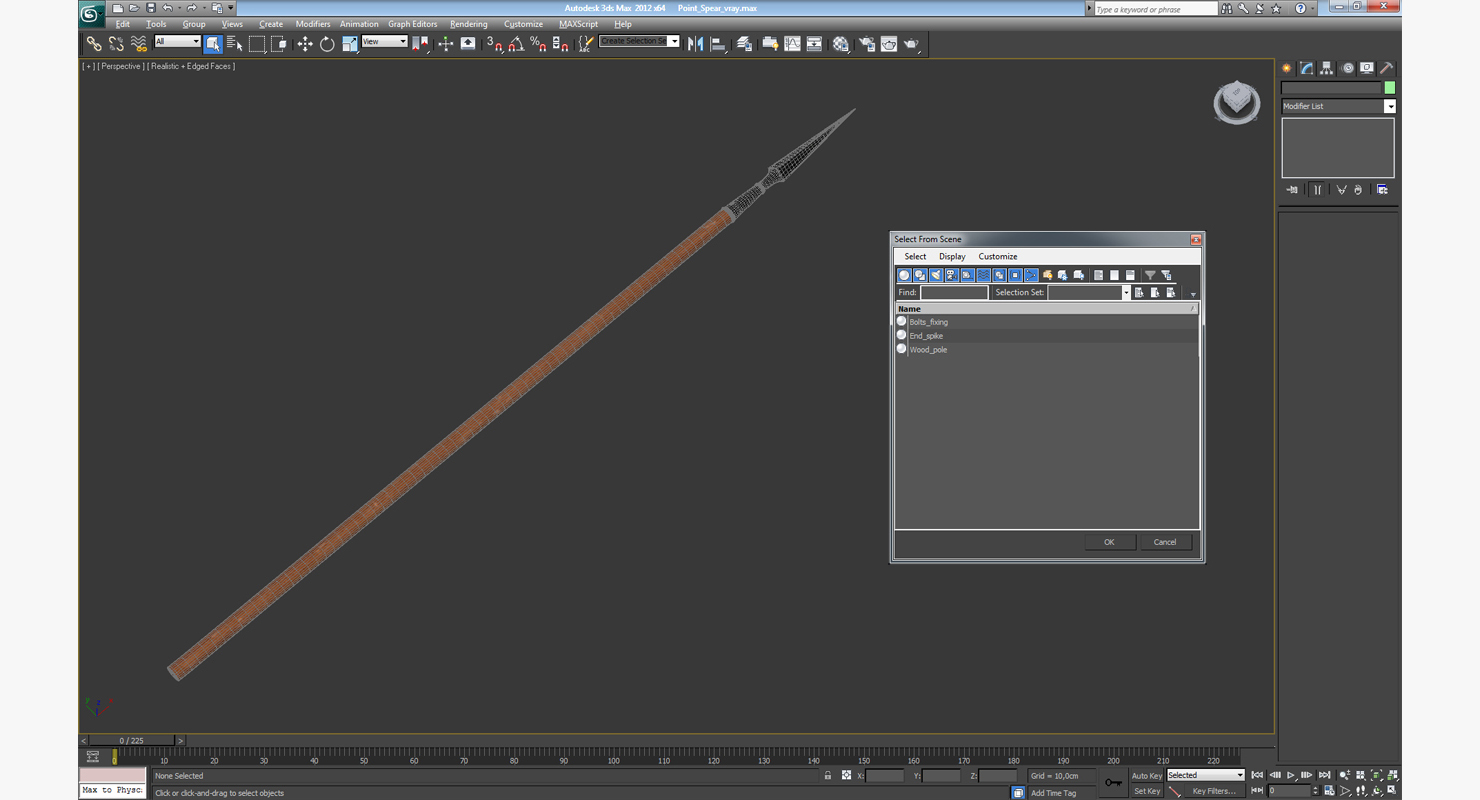Pick the Rectangular Selection Region tool
This screenshot has width=1480, height=800.
tap(257, 43)
